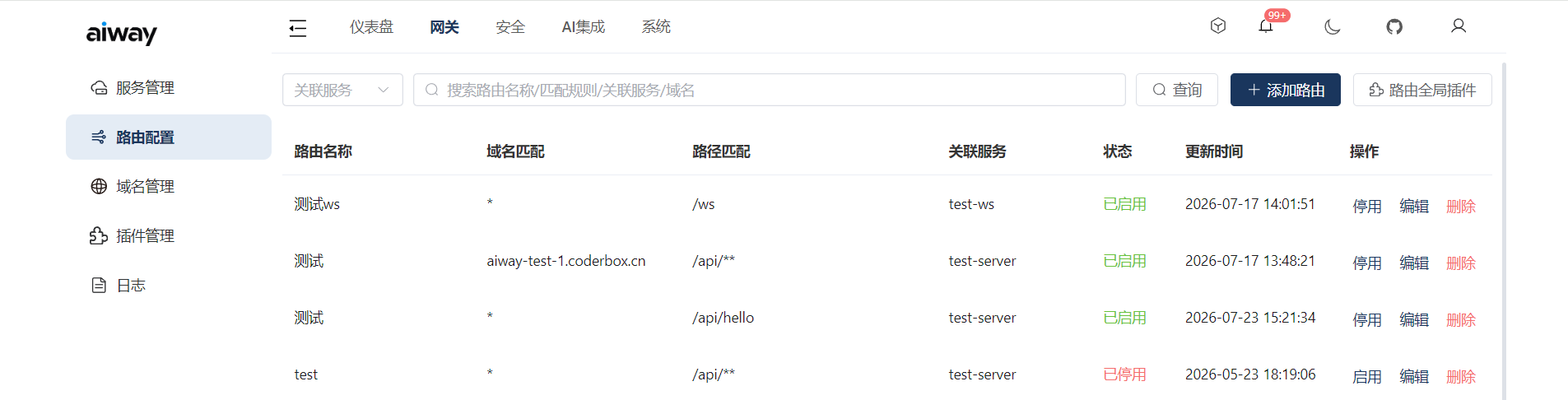
Task: Click the timestamp 2026-07-23 15:21:34
Action: pos(1250,318)
